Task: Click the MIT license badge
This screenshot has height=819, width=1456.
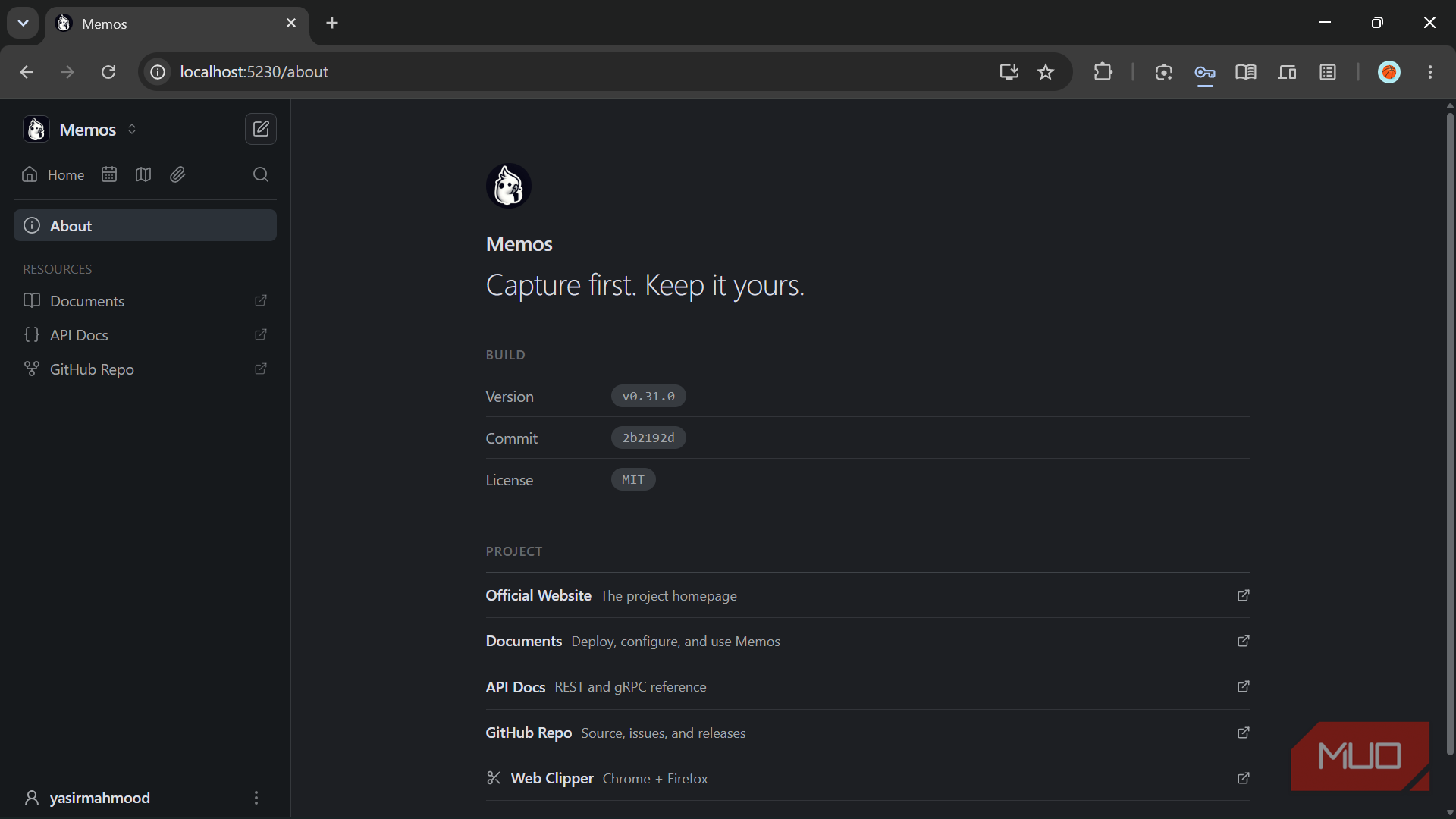Action: coord(633,479)
